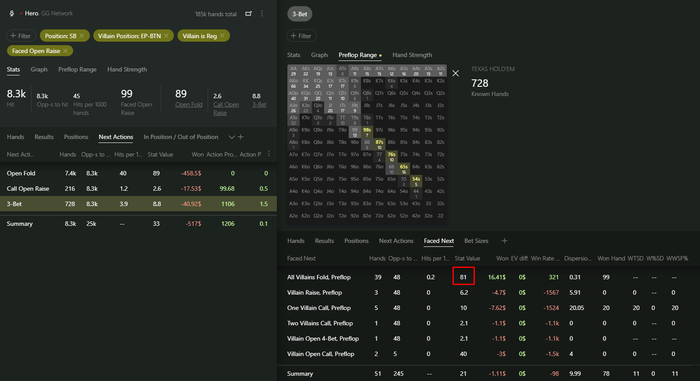
Task: Open the Results tab in the 3-Bet table
Action: (325, 241)
